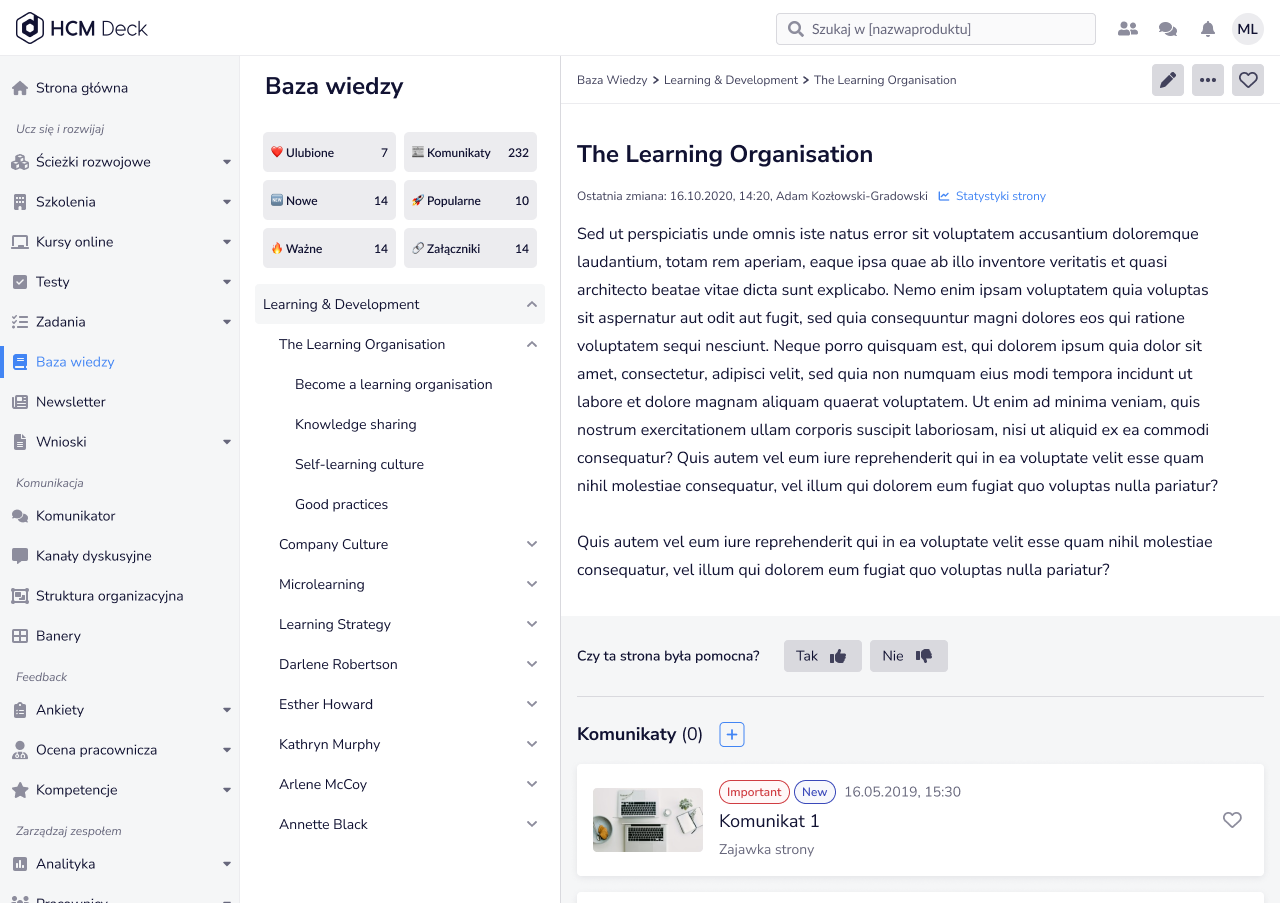Screen dimensions: 1280x903
Task: Expand the Szkolenia sidebar dropdown
Action: click(x=227, y=202)
